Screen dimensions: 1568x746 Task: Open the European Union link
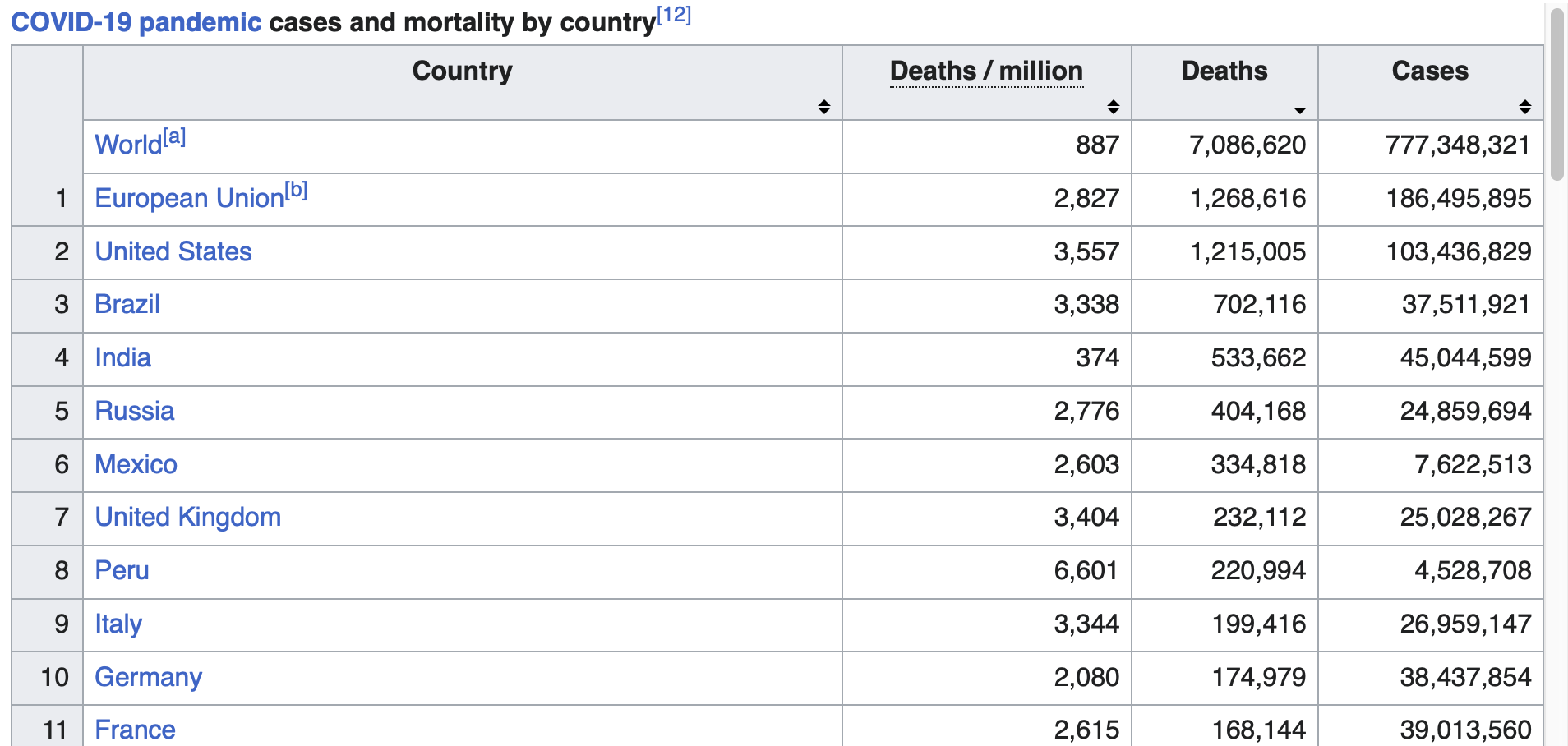point(189,199)
